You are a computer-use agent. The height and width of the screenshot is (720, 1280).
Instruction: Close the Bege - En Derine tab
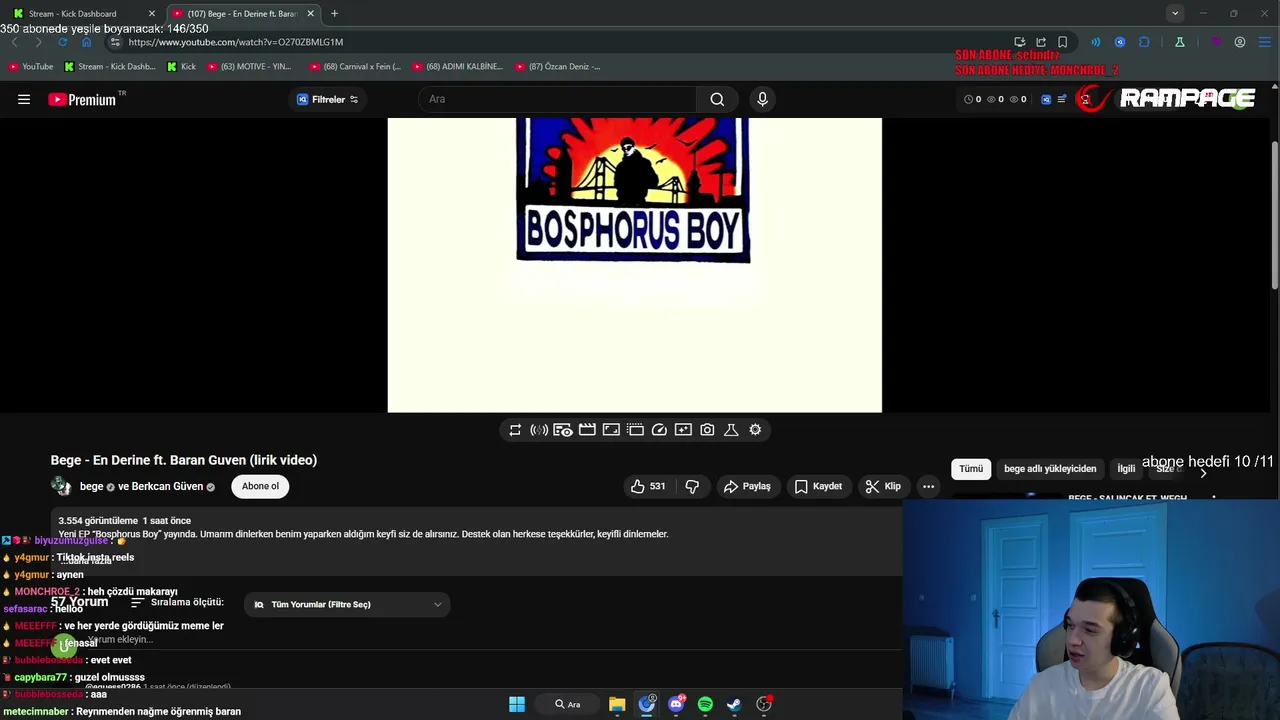pos(310,13)
